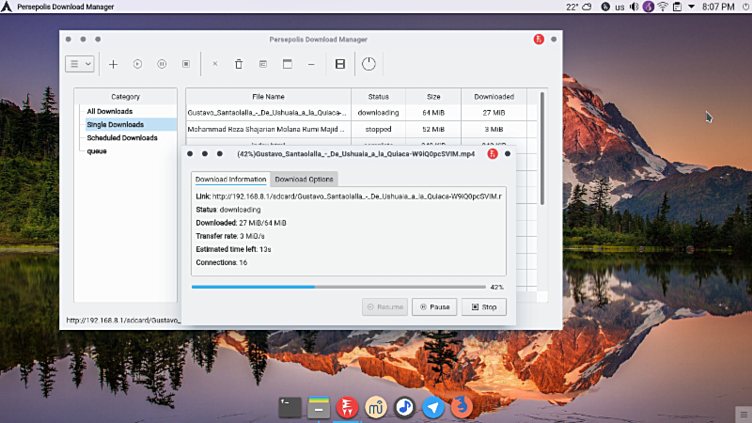Open the keyboard layout 'us' indicator
This screenshot has height=423, width=752.
[619, 7]
